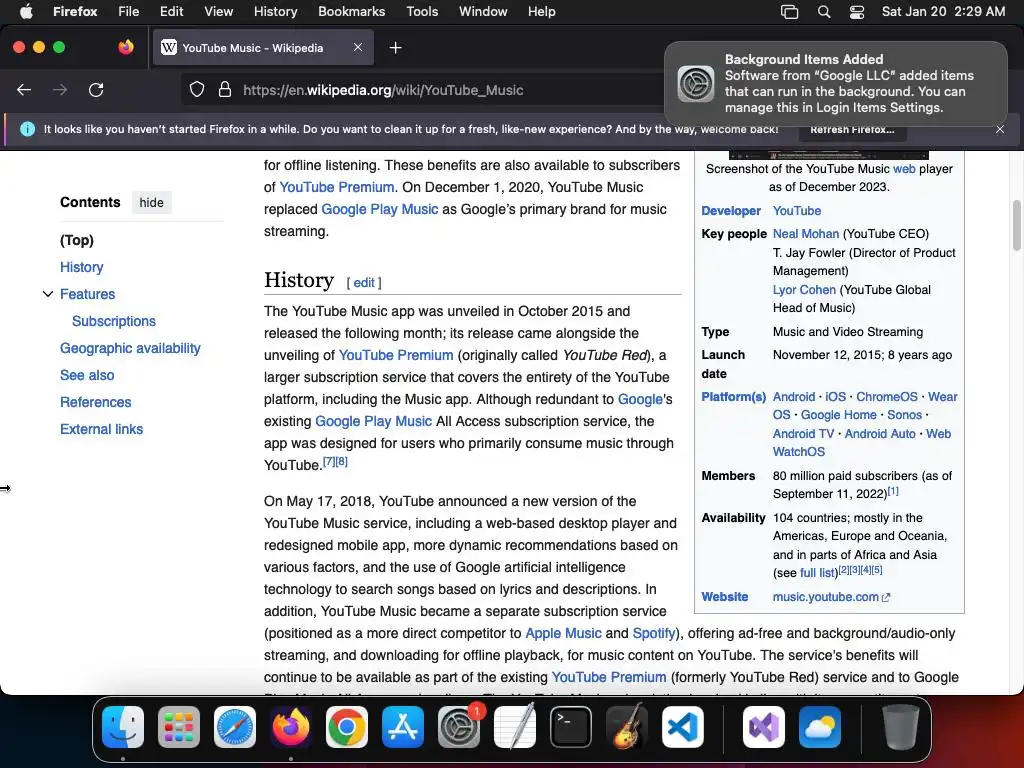Reload the page with the refresh icon
Image resolution: width=1024 pixels, height=768 pixels.
coord(96,90)
